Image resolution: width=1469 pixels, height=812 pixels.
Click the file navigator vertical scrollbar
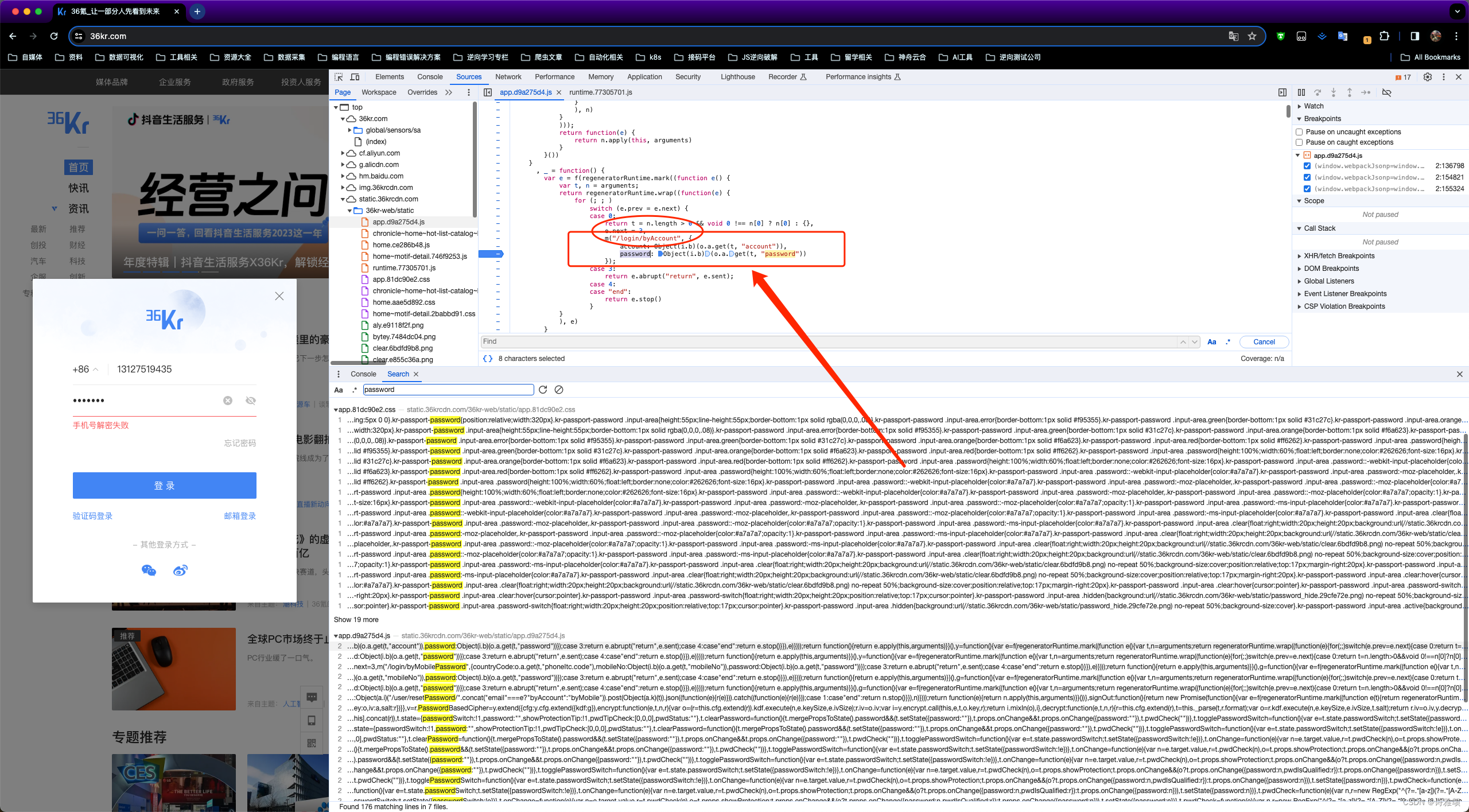point(475,161)
